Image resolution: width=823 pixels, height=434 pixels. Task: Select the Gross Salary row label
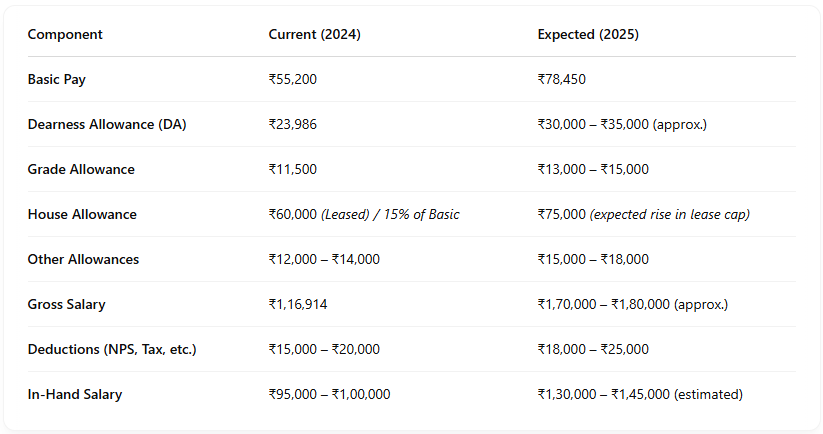click(67, 305)
